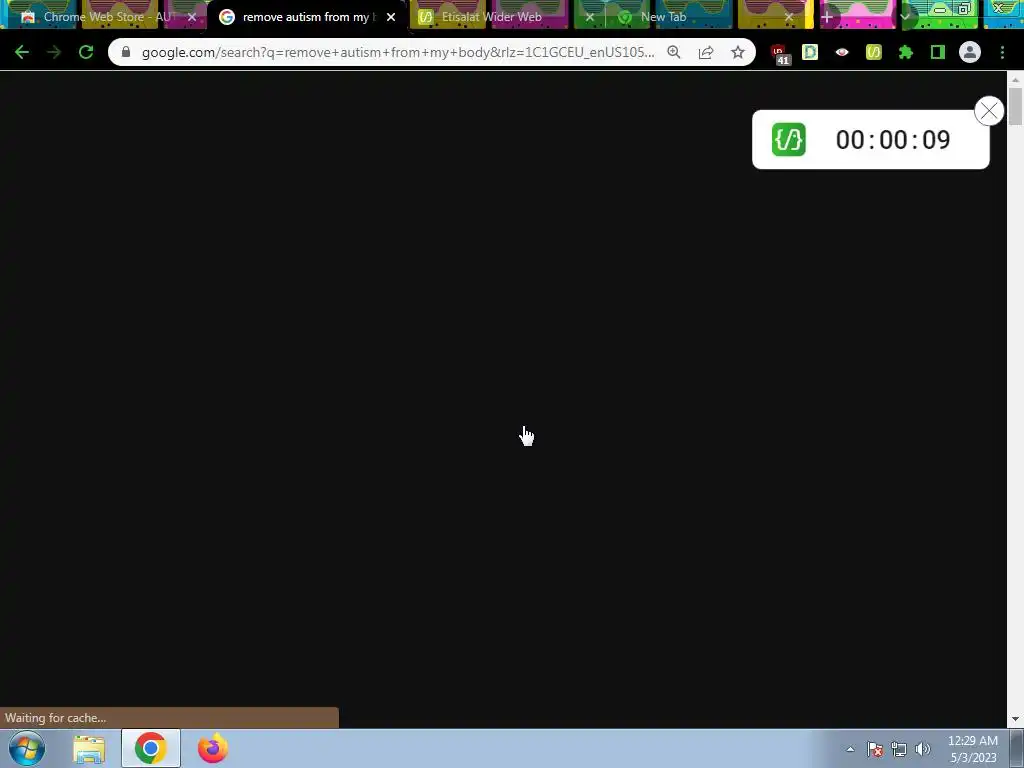The image size is (1024, 768).
Task: Restore down the Chrome window
Action: tap(965, 9)
